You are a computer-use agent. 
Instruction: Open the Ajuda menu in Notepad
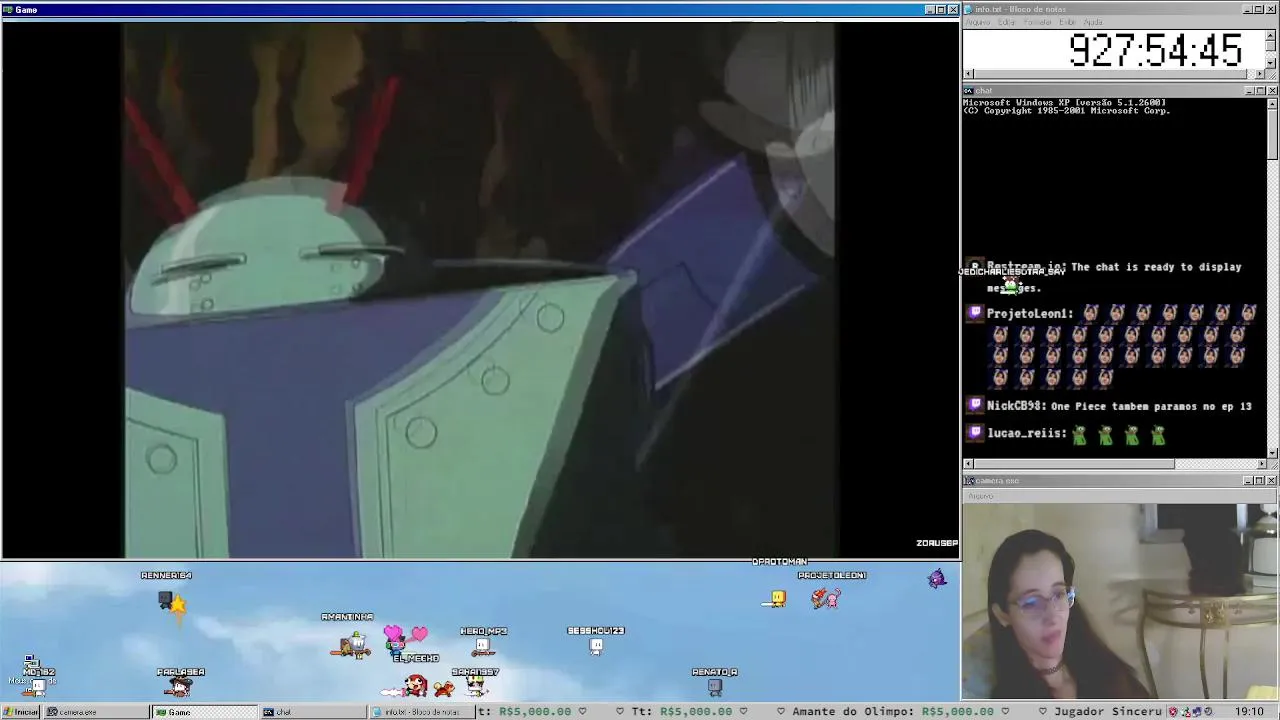tap(1093, 22)
